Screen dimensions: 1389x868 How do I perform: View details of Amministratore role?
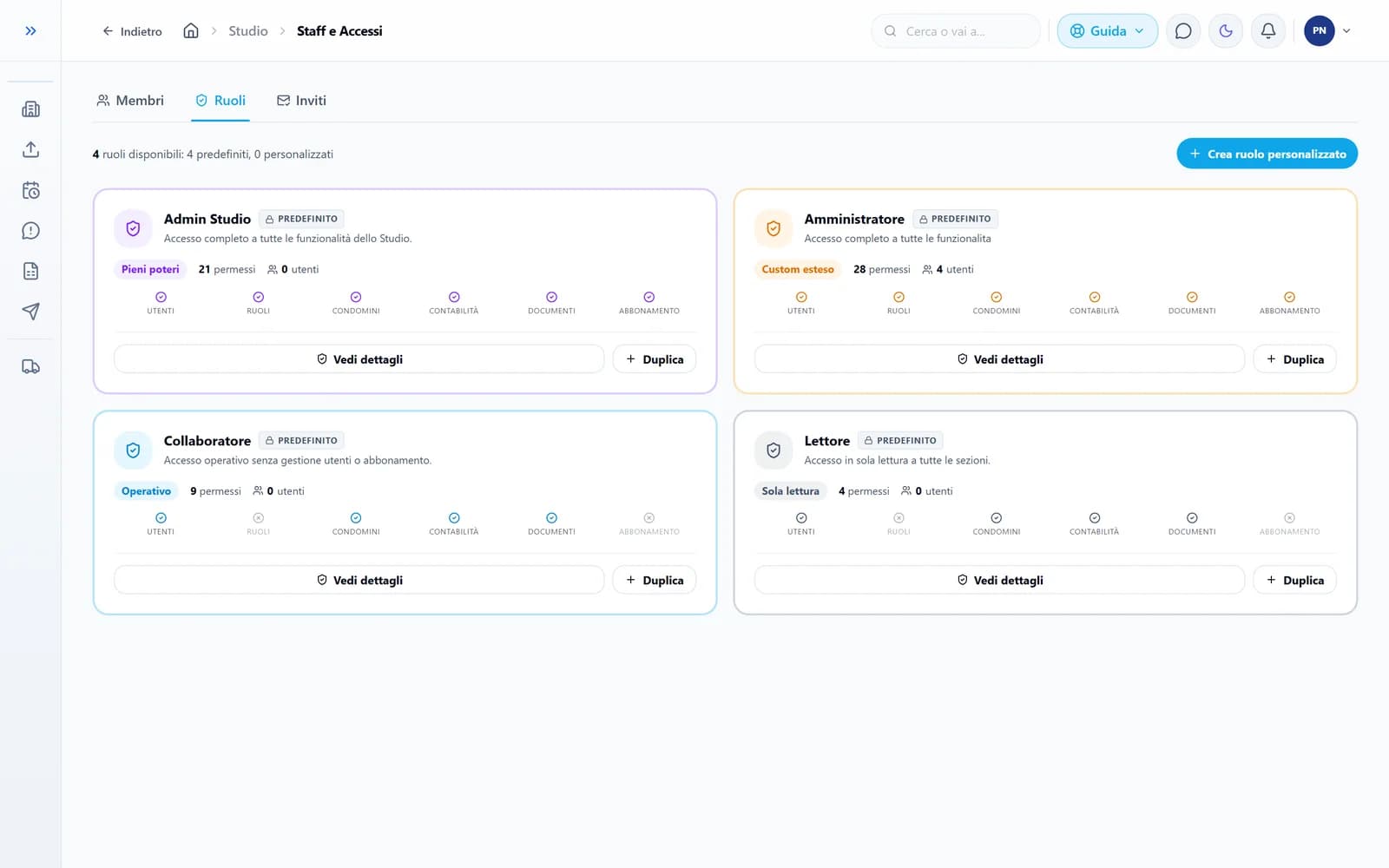999,359
